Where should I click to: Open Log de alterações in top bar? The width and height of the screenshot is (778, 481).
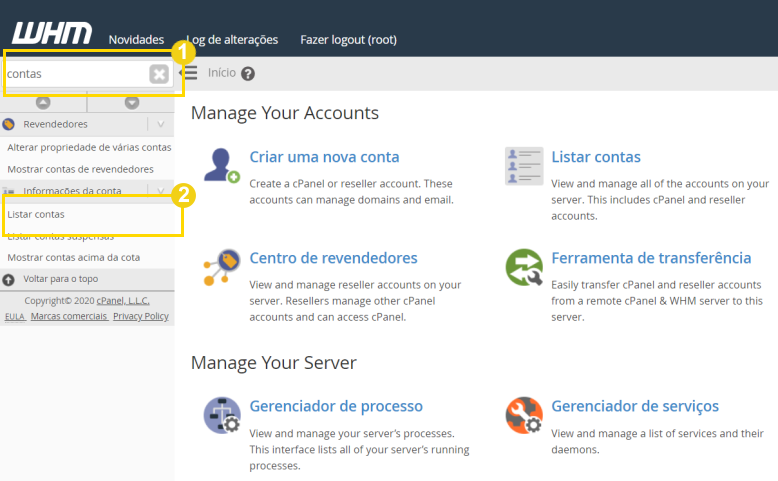point(232,40)
